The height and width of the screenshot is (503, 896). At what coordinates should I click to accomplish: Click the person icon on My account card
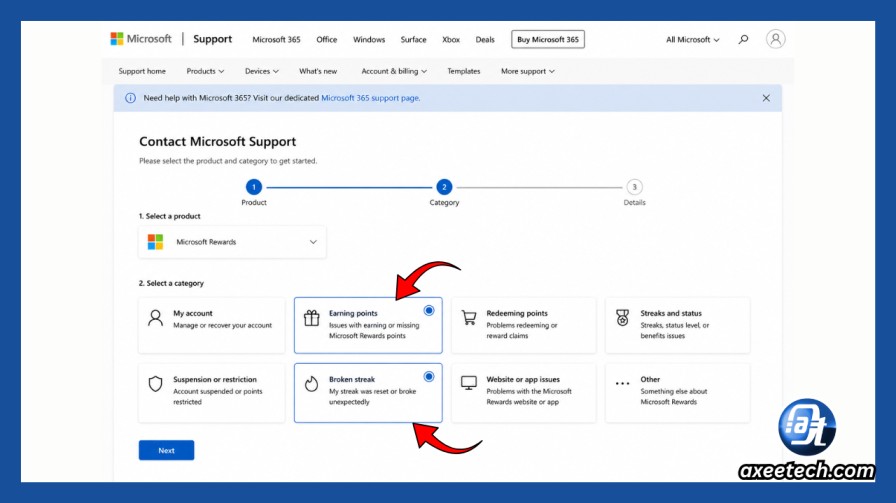155,318
